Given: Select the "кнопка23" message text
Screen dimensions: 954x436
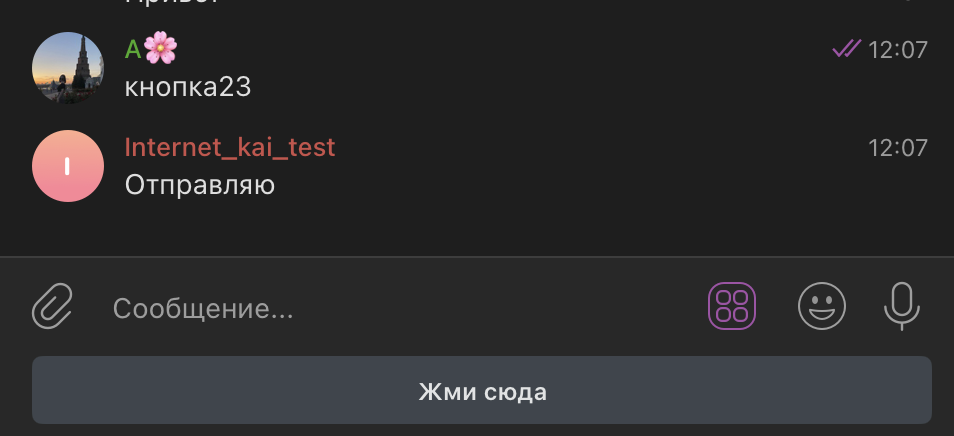Looking at the screenshot, I should (188, 87).
